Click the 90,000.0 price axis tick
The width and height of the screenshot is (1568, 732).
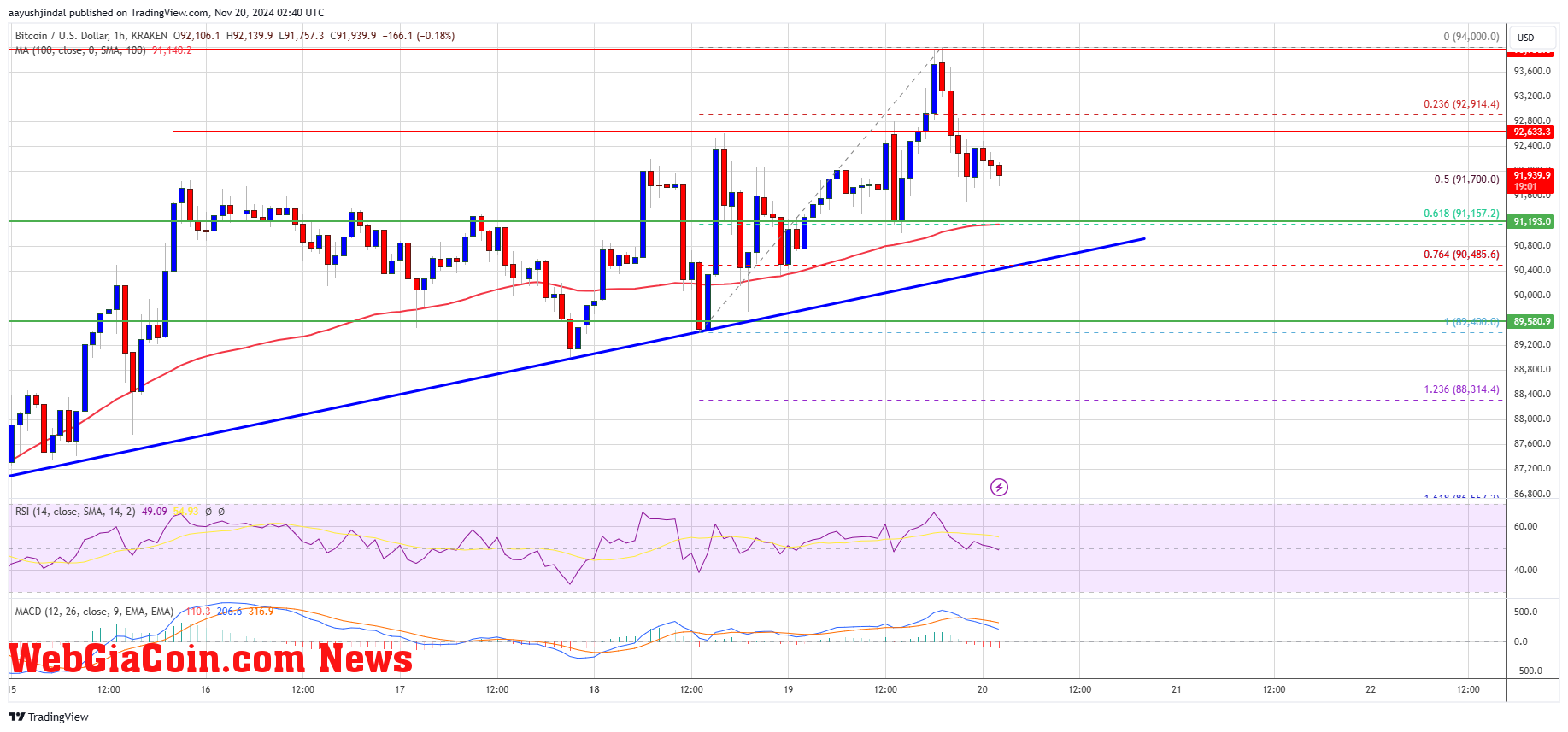pyautogui.click(x=1532, y=295)
